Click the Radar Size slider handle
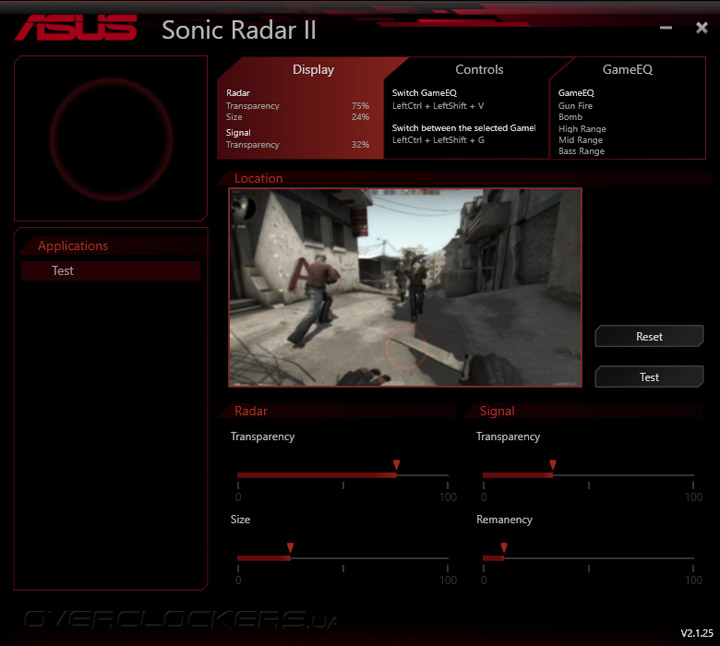720x646 pixels. [x=290, y=547]
